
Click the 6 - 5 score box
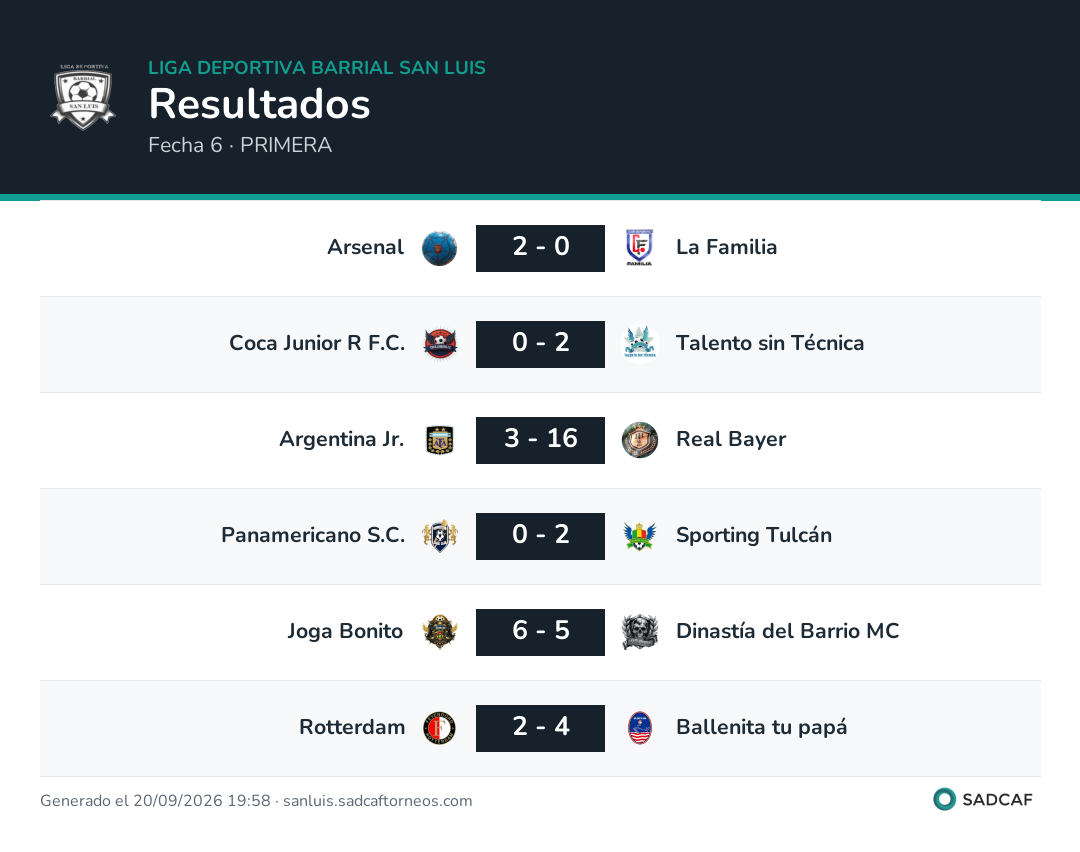click(541, 632)
